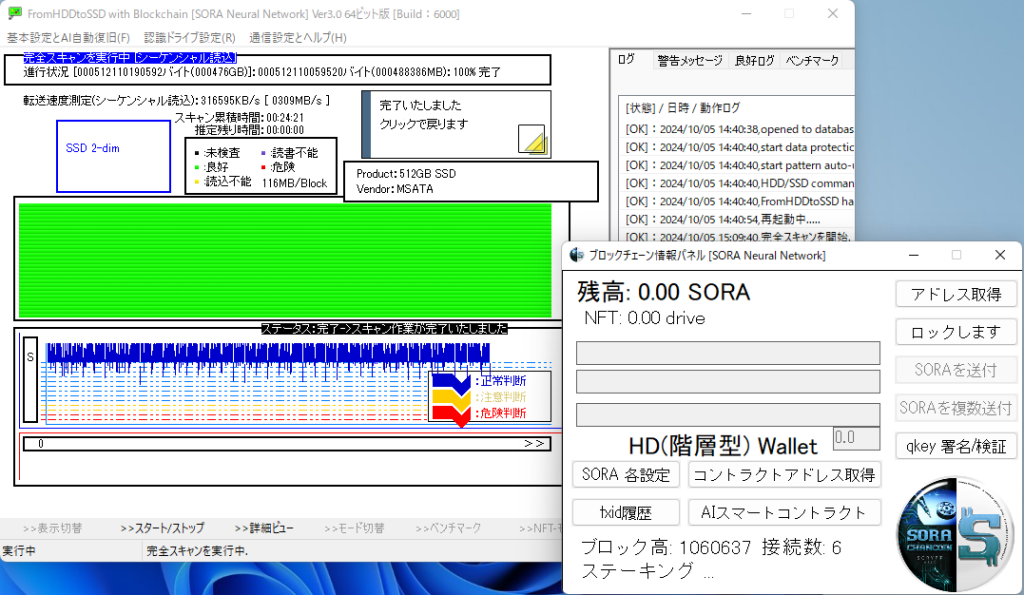Open AIスマートコントラクト
The height and width of the screenshot is (595, 1024).
(784, 513)
